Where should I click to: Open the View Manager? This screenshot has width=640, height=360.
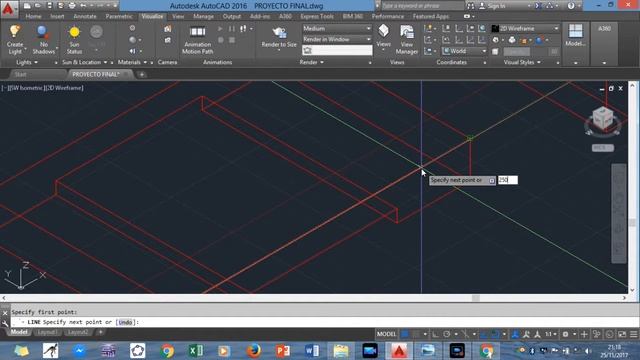[407, 40]
